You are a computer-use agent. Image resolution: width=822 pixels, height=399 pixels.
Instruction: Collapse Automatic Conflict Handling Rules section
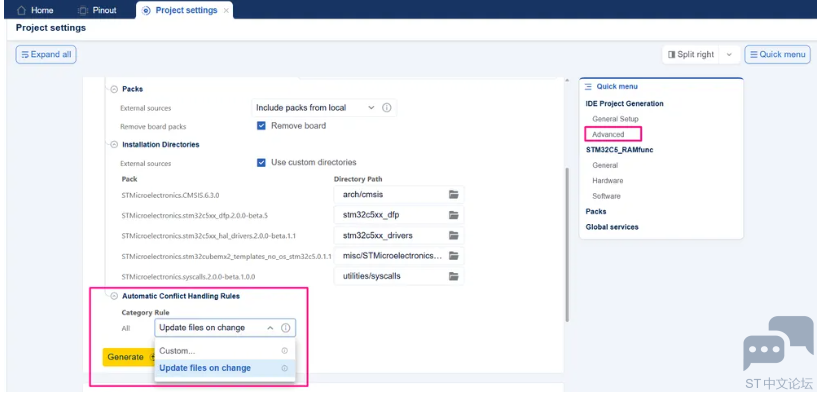tap(114, 296)
